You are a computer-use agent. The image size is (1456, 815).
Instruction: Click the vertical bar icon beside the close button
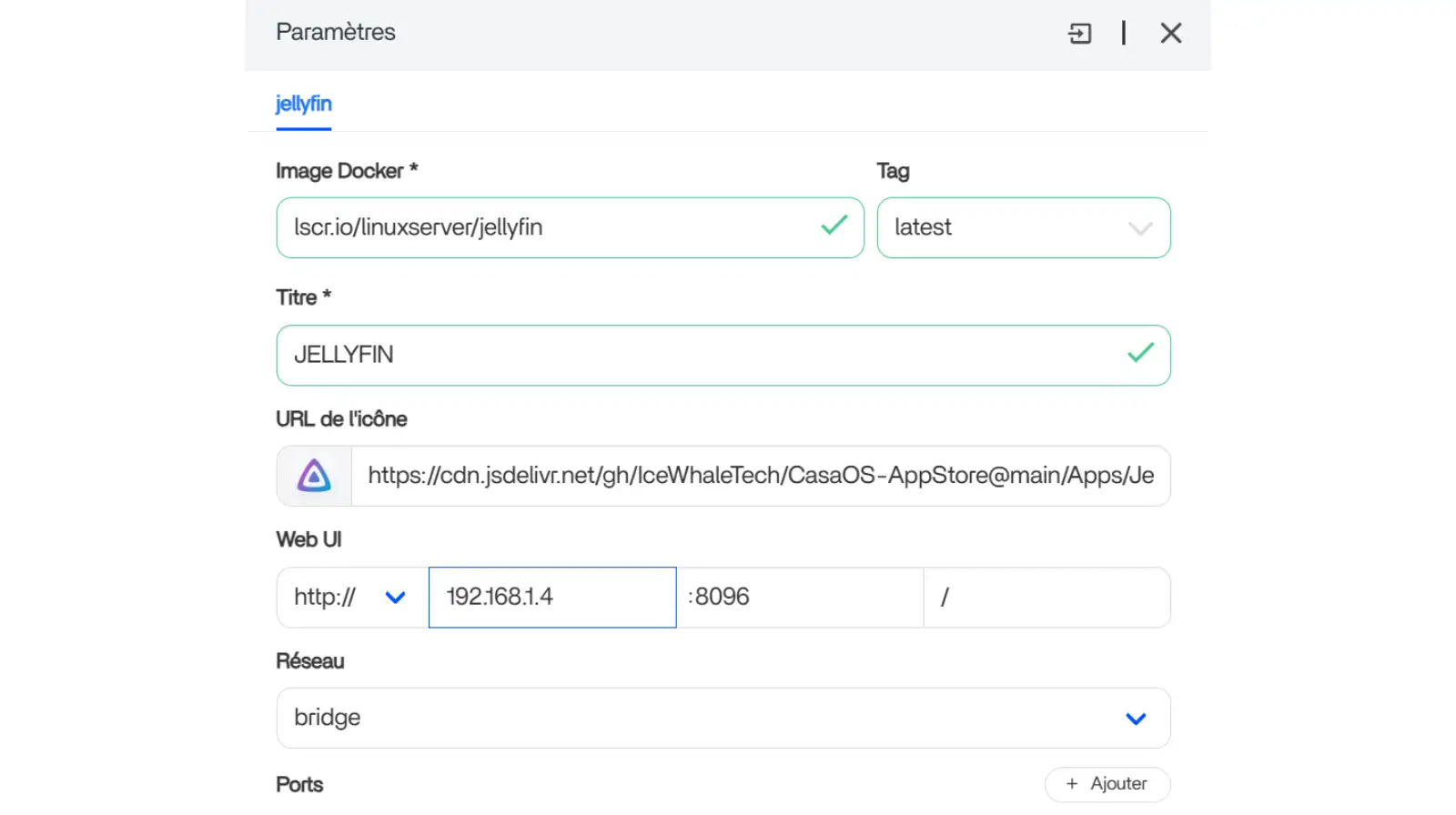(x=1124, y=34)
